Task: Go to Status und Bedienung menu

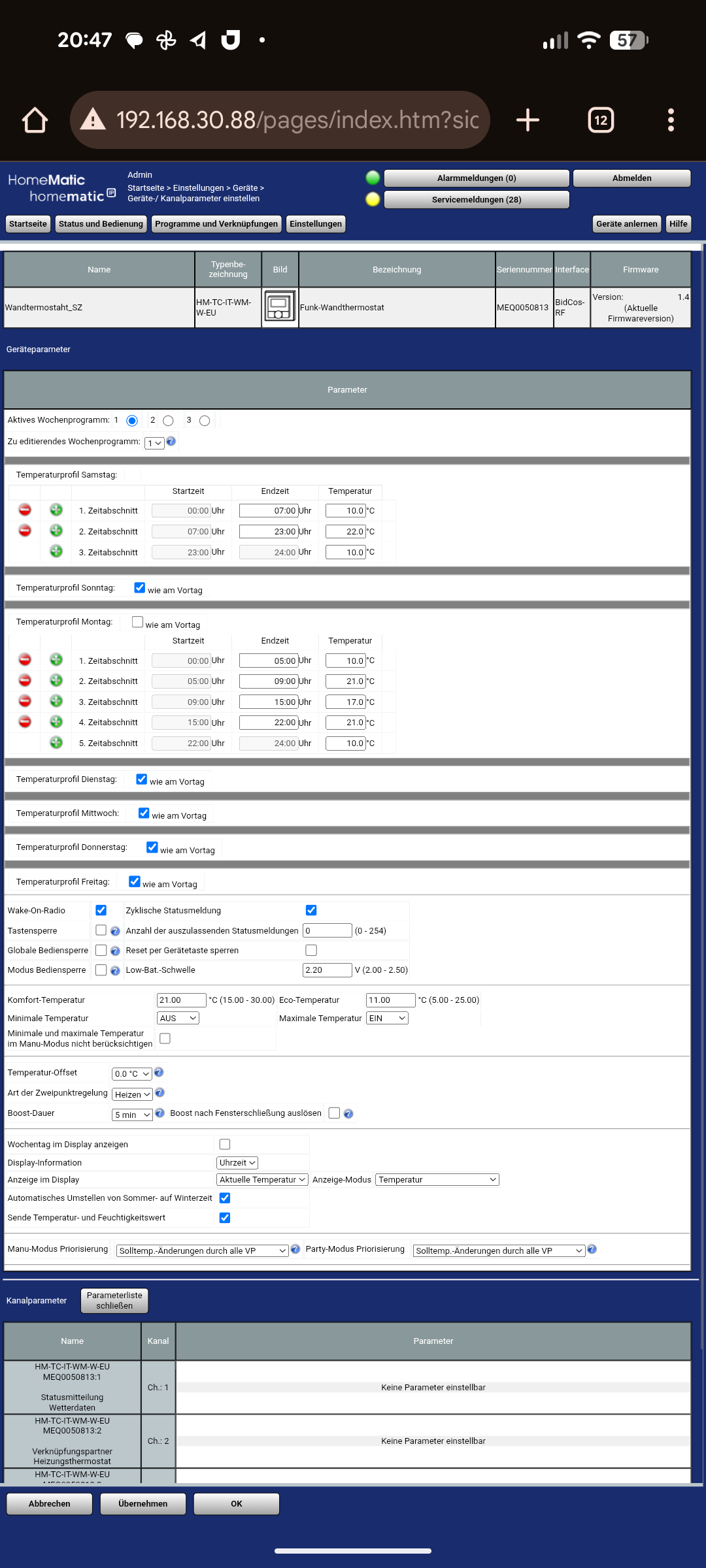Action: click(x=101, y=224)
